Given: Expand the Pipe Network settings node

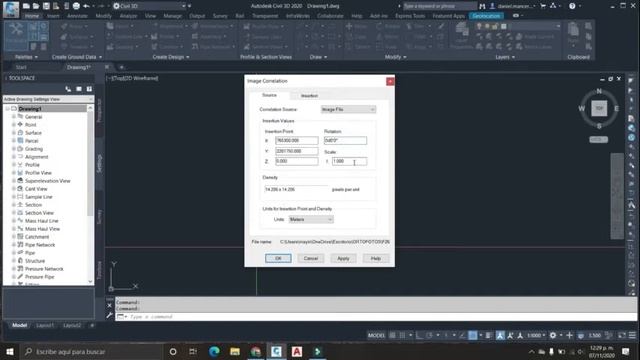Looking at the screenshot, I should [14, 245].
